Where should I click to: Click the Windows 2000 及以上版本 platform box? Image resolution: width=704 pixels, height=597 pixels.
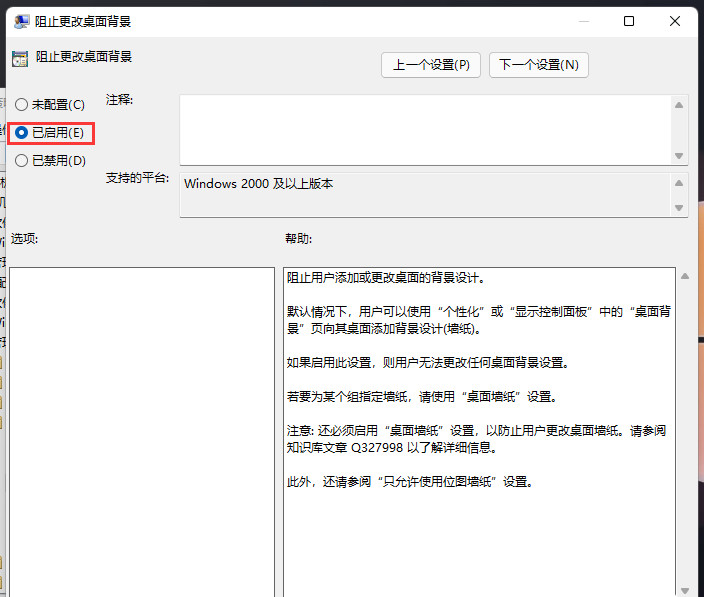425,194
